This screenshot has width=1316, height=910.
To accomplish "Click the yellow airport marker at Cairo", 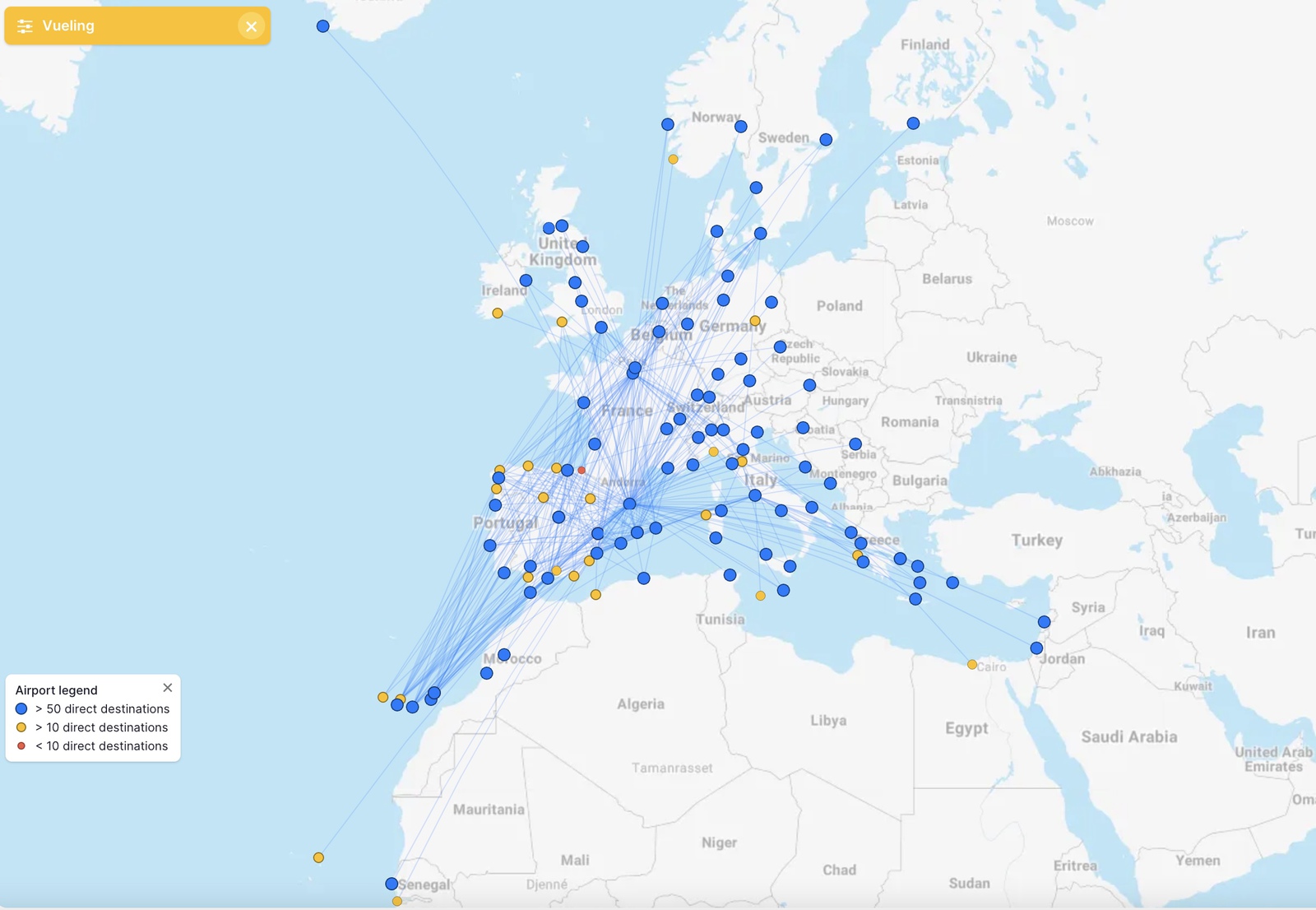I will pos(972,665).
